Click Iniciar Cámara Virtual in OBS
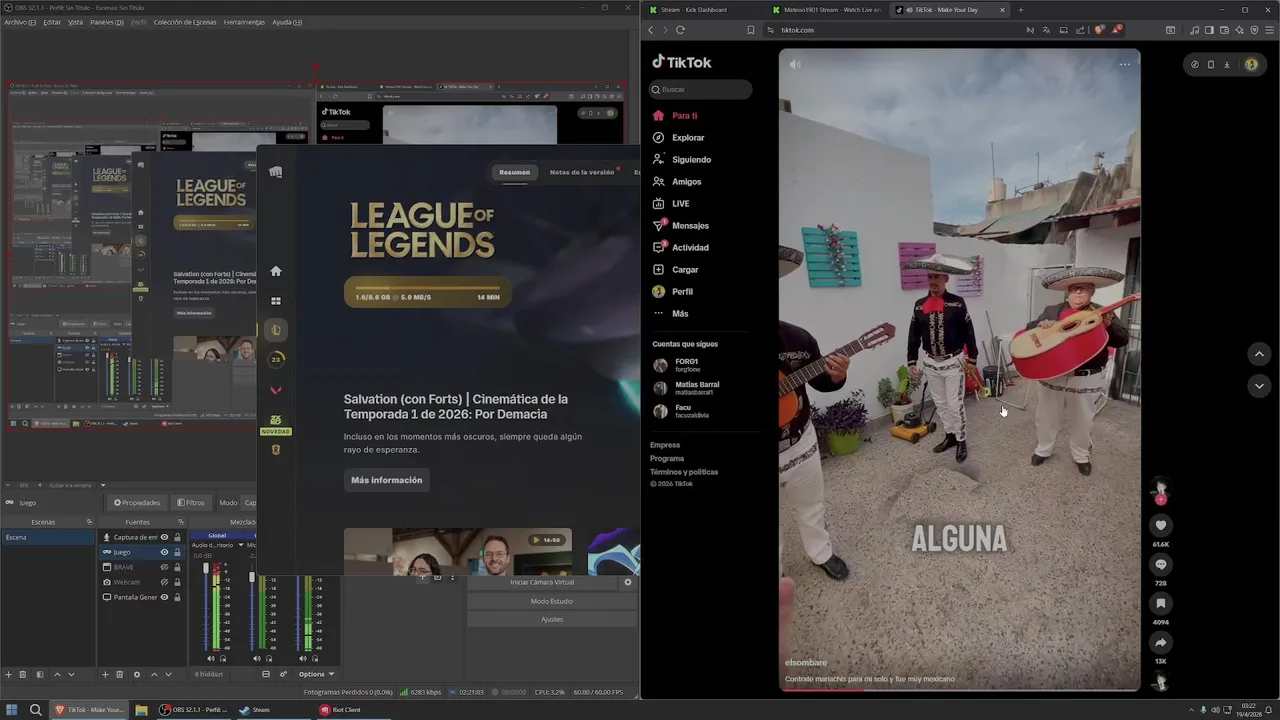Image resolution: width=1280 pixels, height=720 pixels. click(542, 582)
